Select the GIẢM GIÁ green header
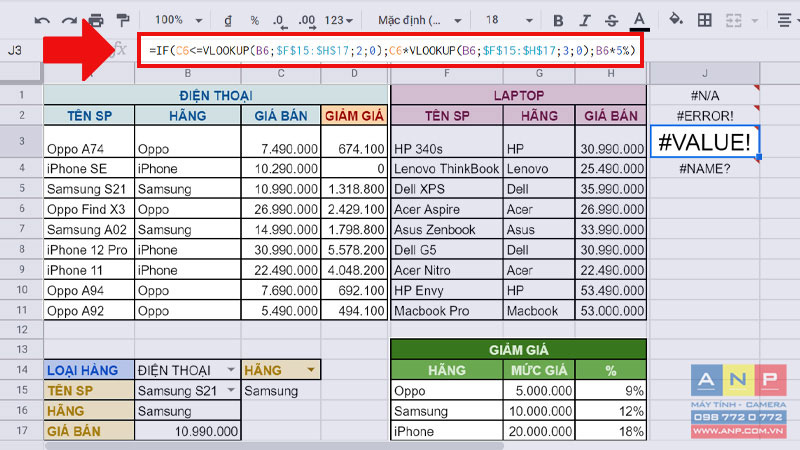The image size is (800, 450). click(518, 349)
